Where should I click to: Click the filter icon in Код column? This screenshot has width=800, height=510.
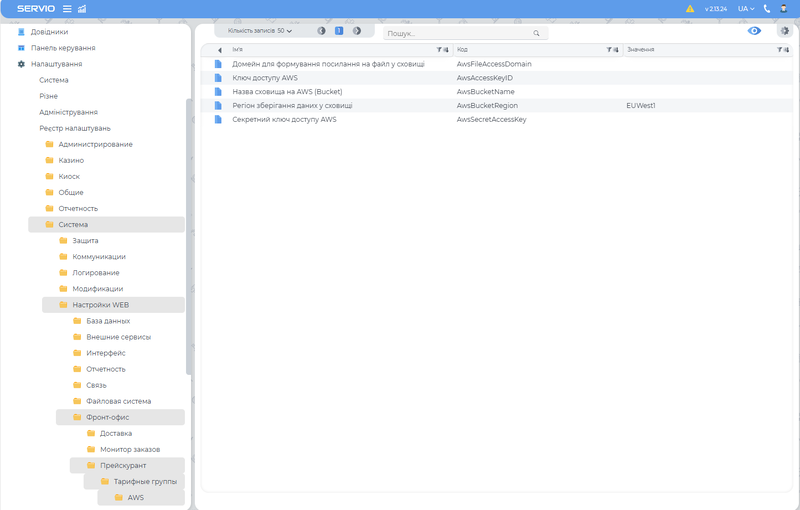(610, 49)
